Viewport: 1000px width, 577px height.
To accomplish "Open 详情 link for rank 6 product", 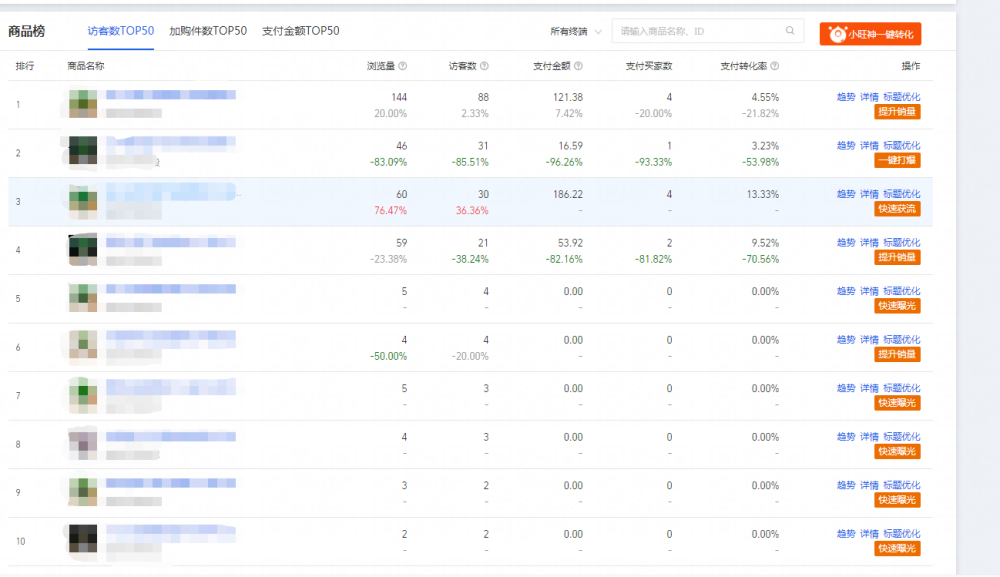I will (869, 339).
